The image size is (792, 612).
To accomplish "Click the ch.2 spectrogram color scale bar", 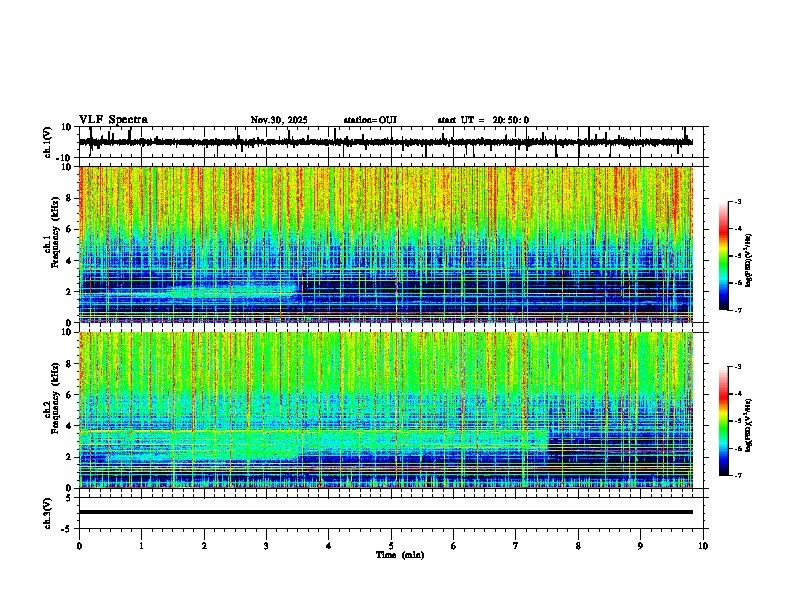I will point(724,421).
